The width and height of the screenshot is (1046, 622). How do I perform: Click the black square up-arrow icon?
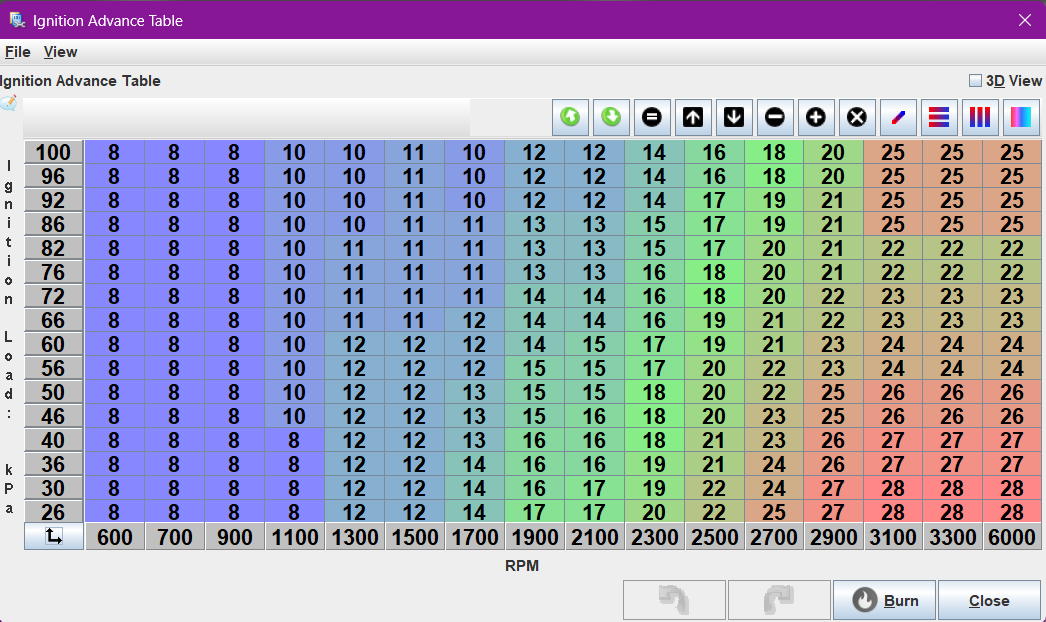coord(693,117)
